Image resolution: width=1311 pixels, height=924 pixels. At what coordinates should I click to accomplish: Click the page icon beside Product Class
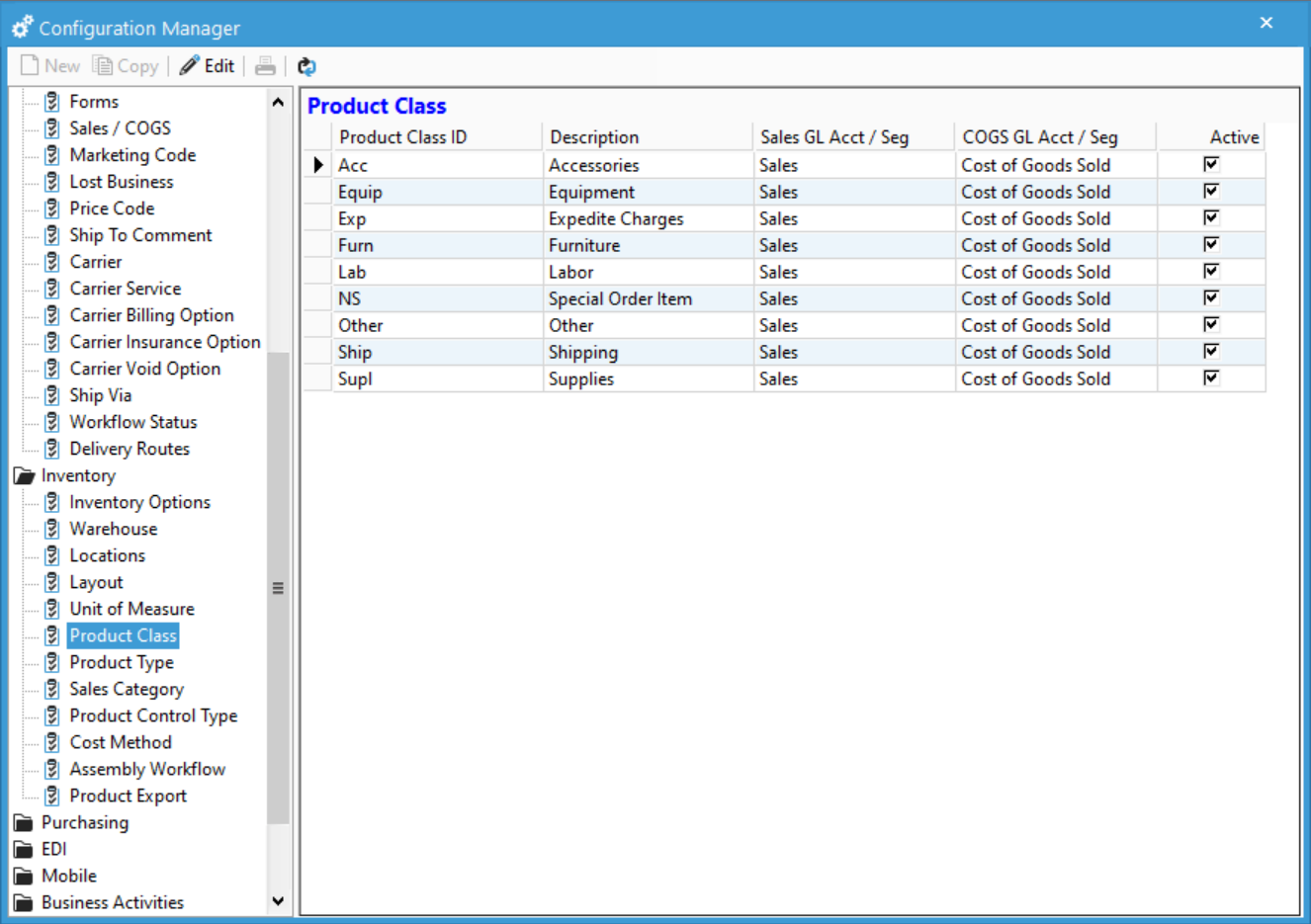click(51, 635)
